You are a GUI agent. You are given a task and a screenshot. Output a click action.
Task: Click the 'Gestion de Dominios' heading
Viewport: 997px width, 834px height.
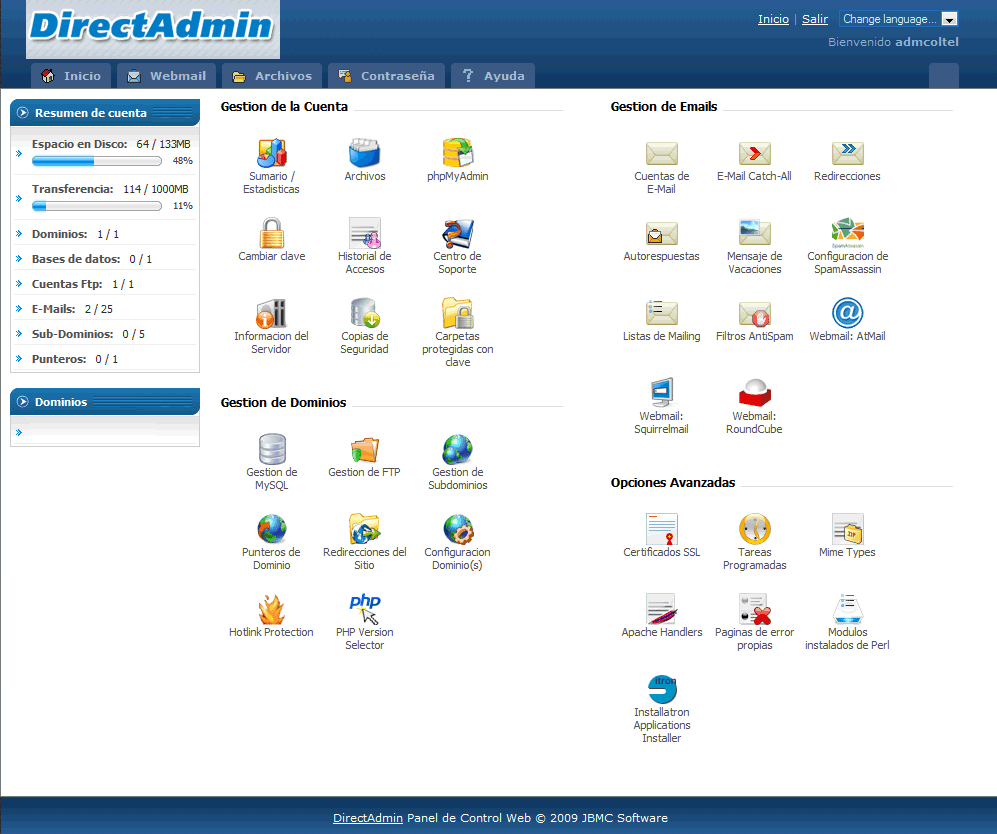284,402
